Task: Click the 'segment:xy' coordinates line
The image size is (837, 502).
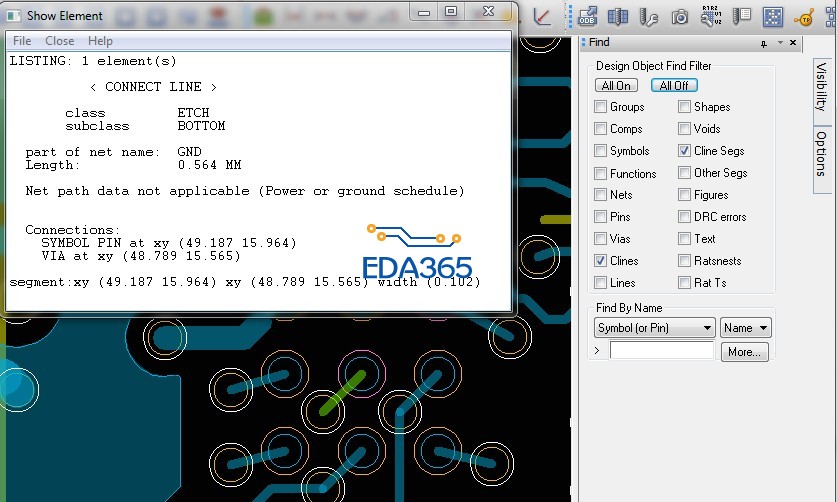Action: (245, 282)
